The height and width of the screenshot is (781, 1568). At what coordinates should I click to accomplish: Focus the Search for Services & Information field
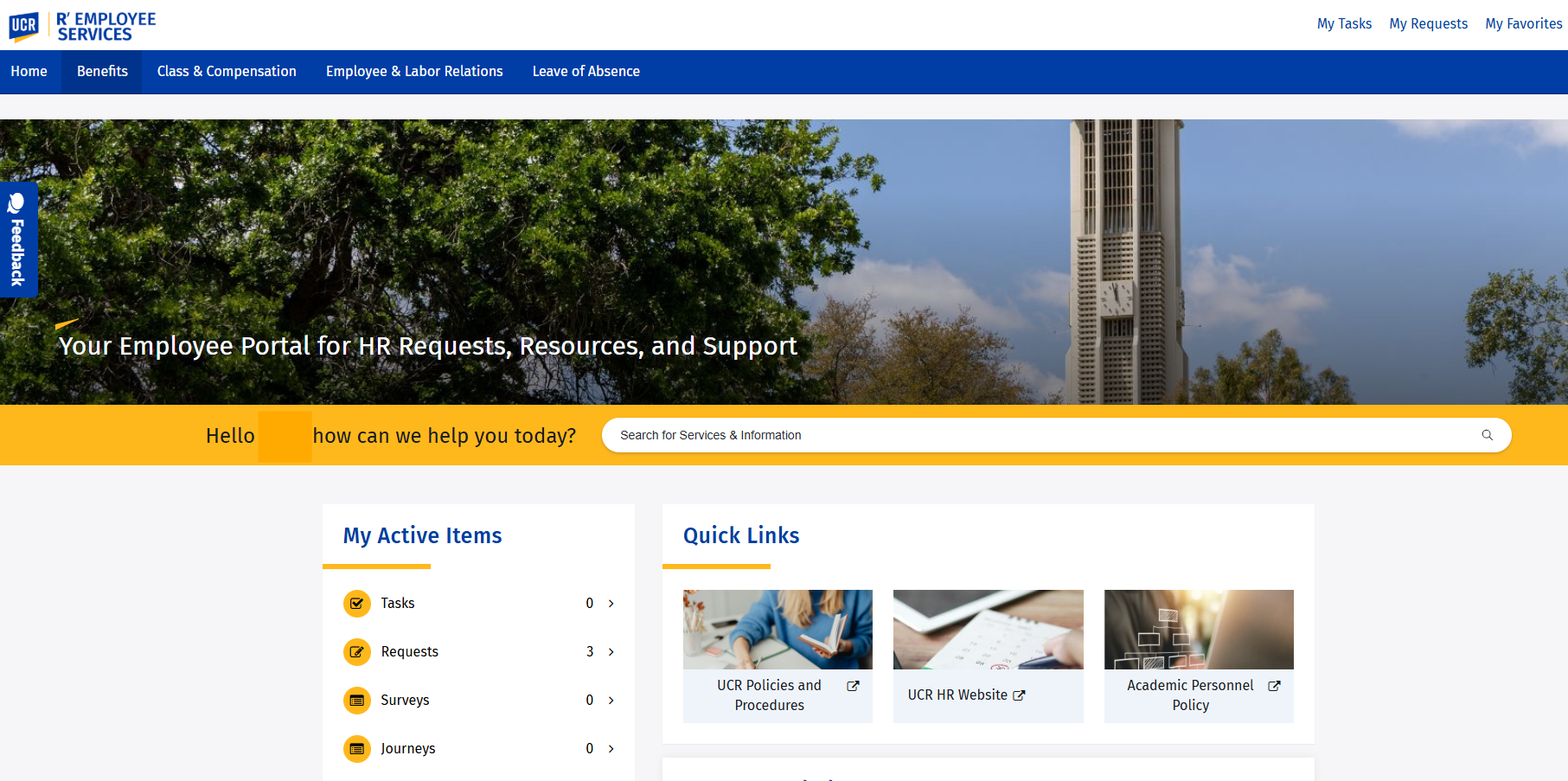coord(1038,435)
